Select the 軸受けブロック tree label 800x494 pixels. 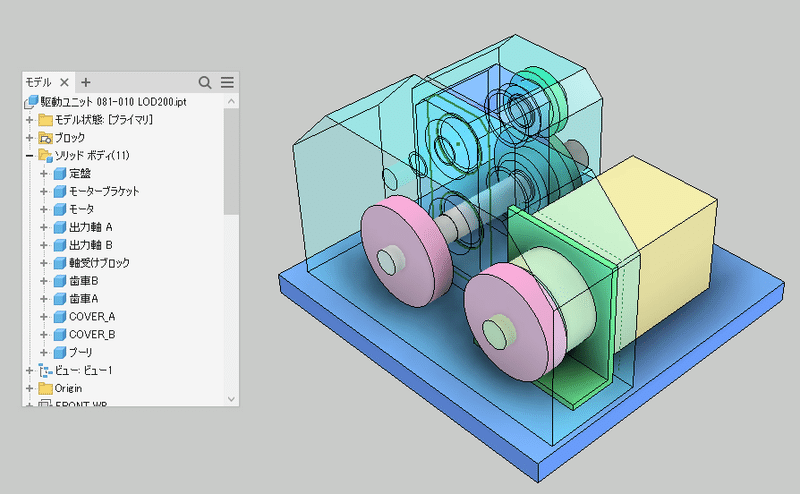99,263
